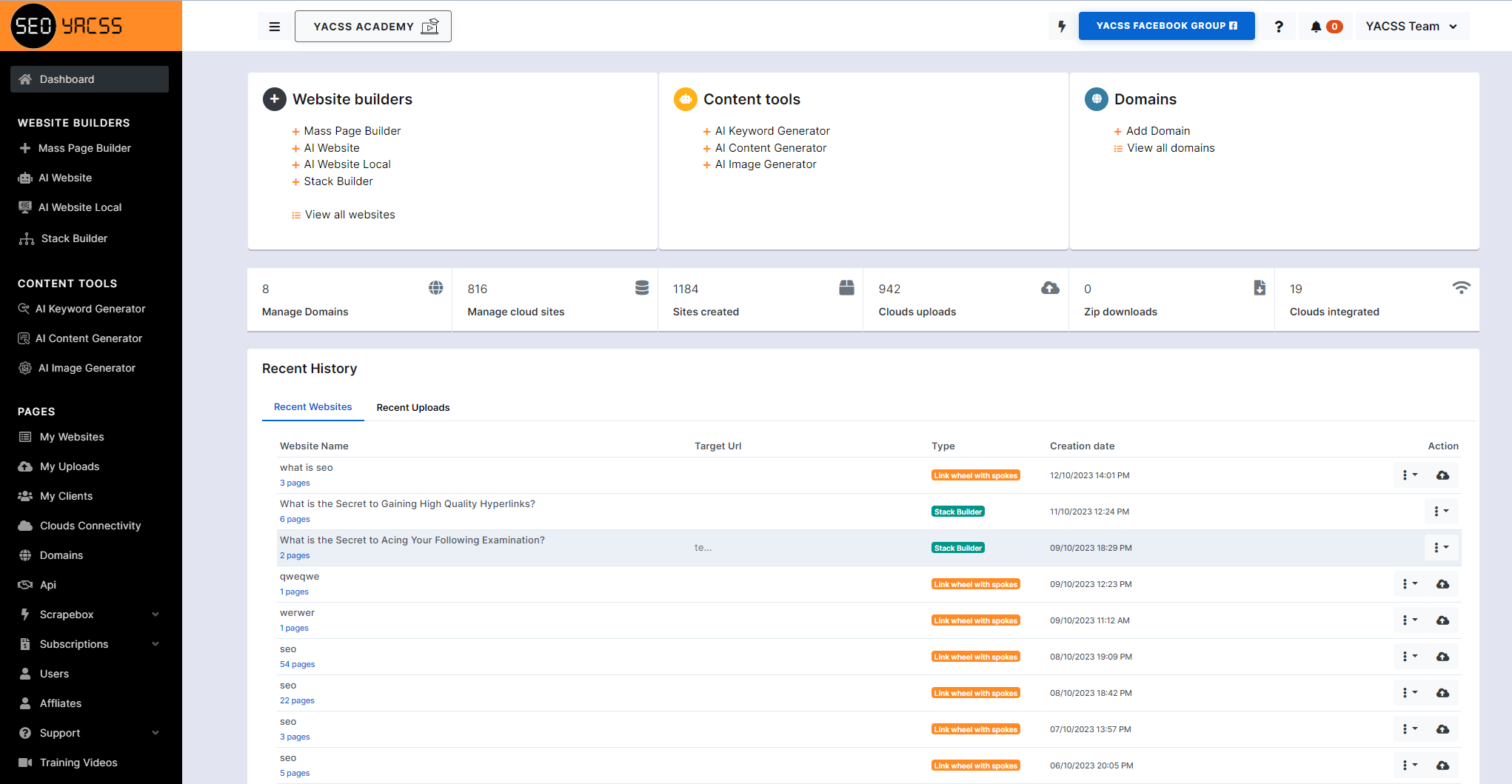Screen dimensions: 1512x784
Task: Click the globe icon beside Domains heading
Action: coord(1097,99)
